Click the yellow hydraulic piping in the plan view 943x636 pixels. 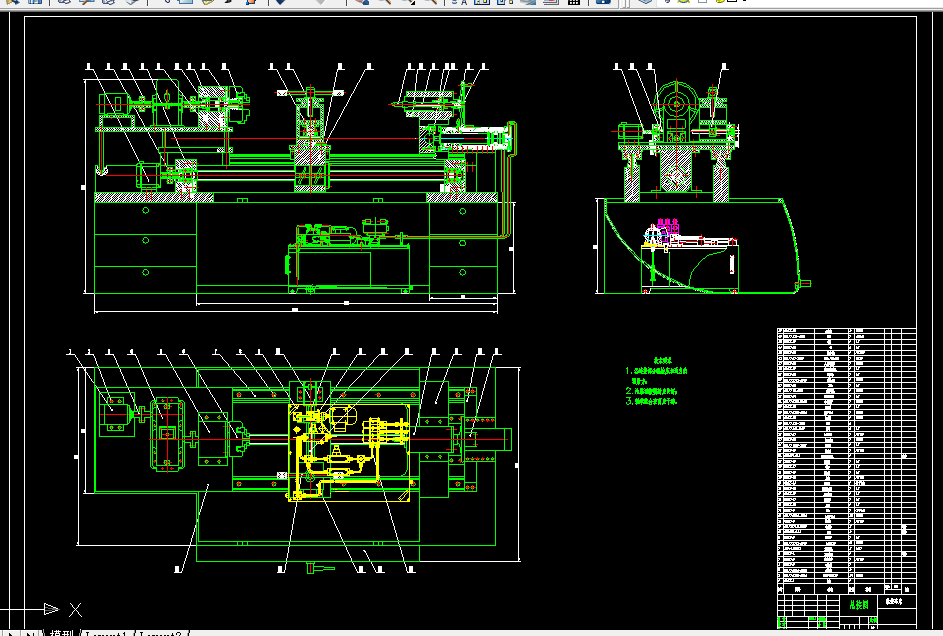349,452
